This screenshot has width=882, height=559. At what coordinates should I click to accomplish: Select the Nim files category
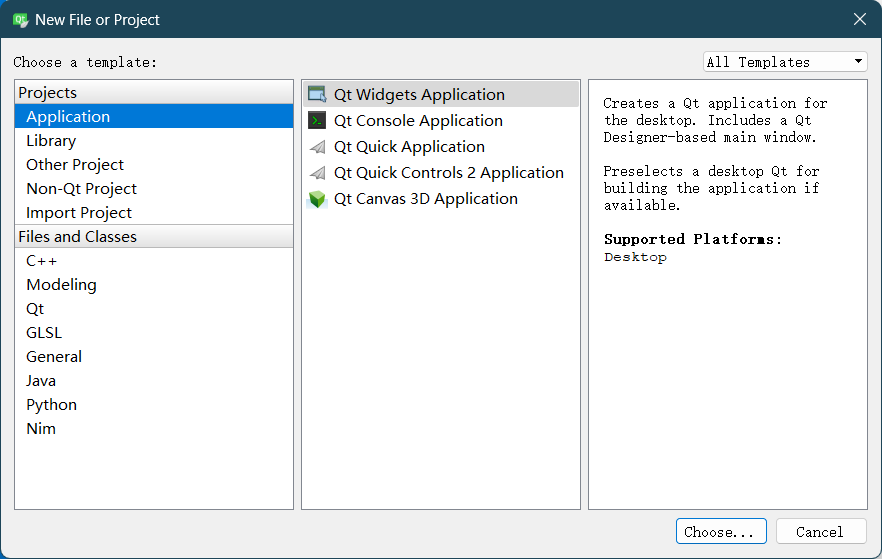(x=154, y=429)
